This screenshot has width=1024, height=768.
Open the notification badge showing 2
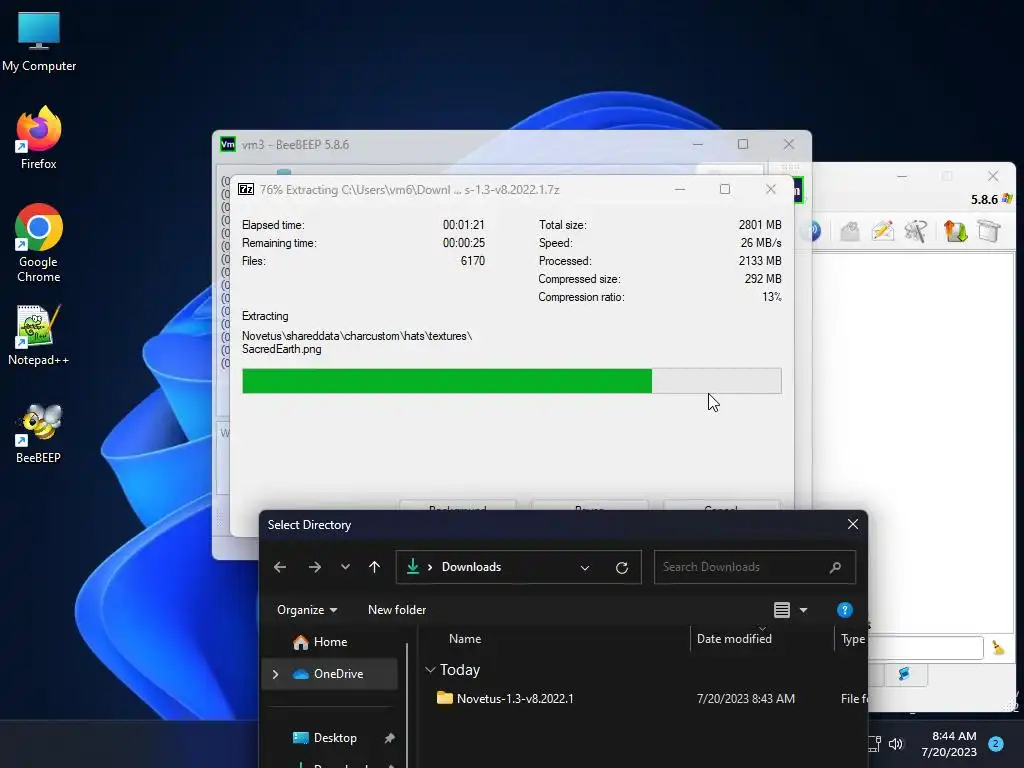coord(996,743)
